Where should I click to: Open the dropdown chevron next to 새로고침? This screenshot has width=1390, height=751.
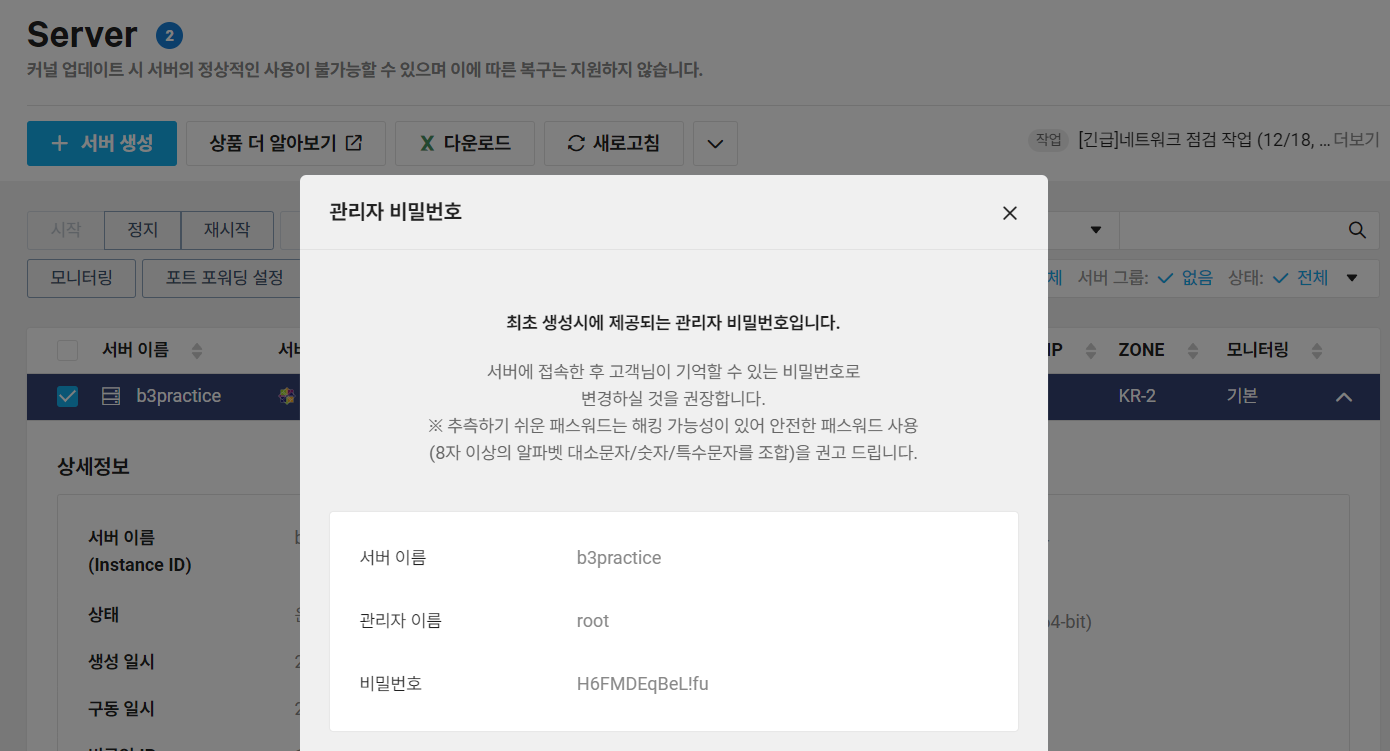click(x=716, y=143)
